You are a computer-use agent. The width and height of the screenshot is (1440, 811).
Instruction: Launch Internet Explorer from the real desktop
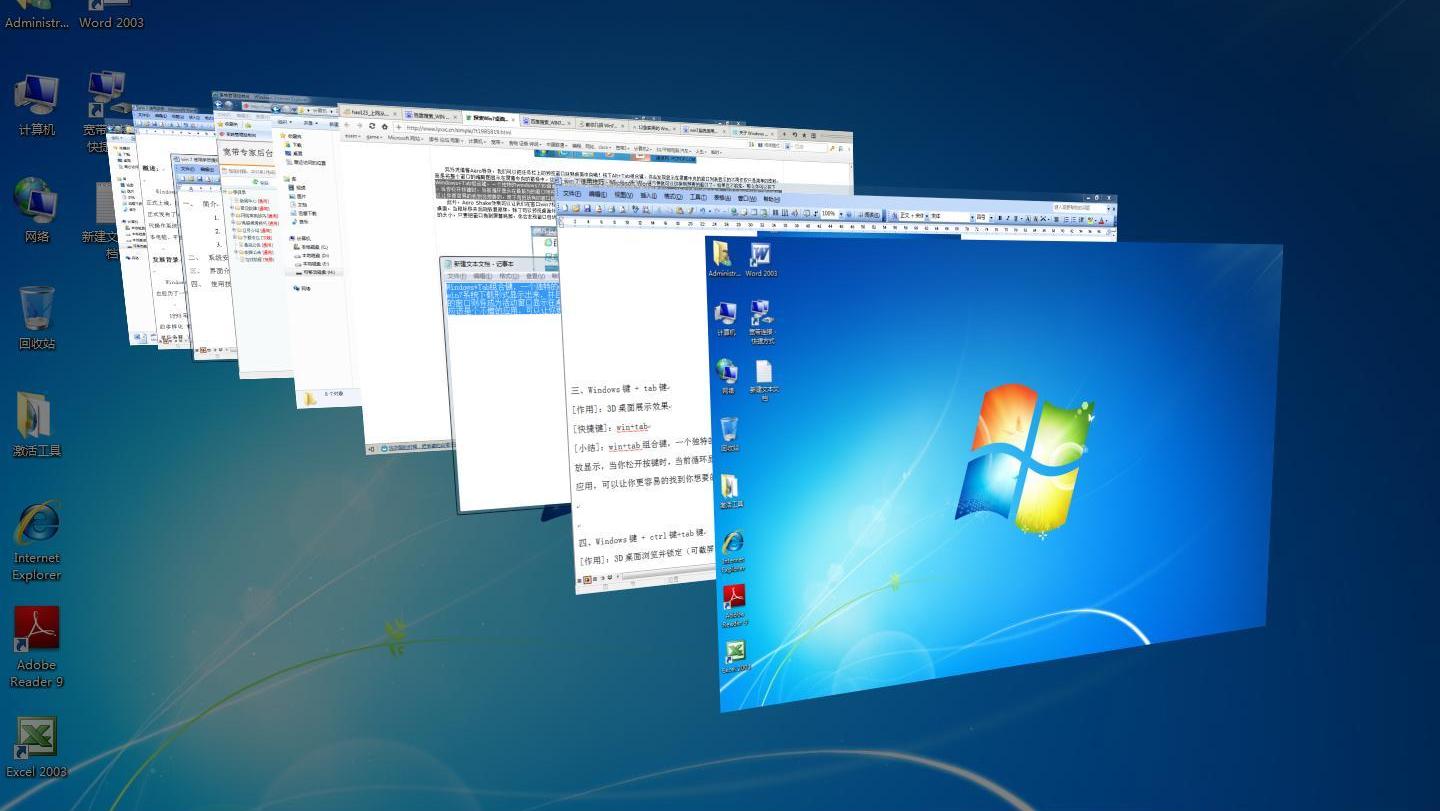[37, 541]
